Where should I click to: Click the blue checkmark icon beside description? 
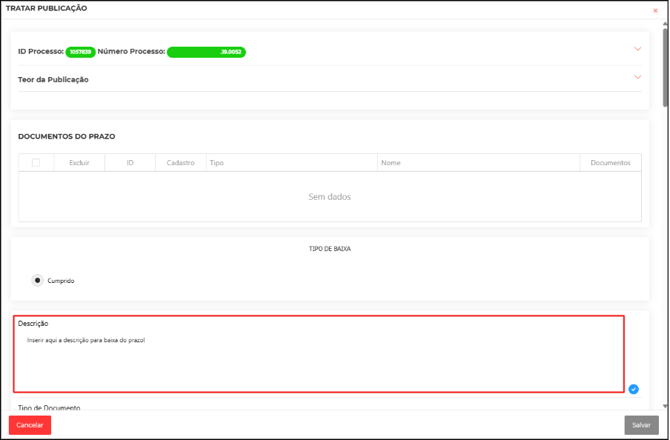coord(633,389)
